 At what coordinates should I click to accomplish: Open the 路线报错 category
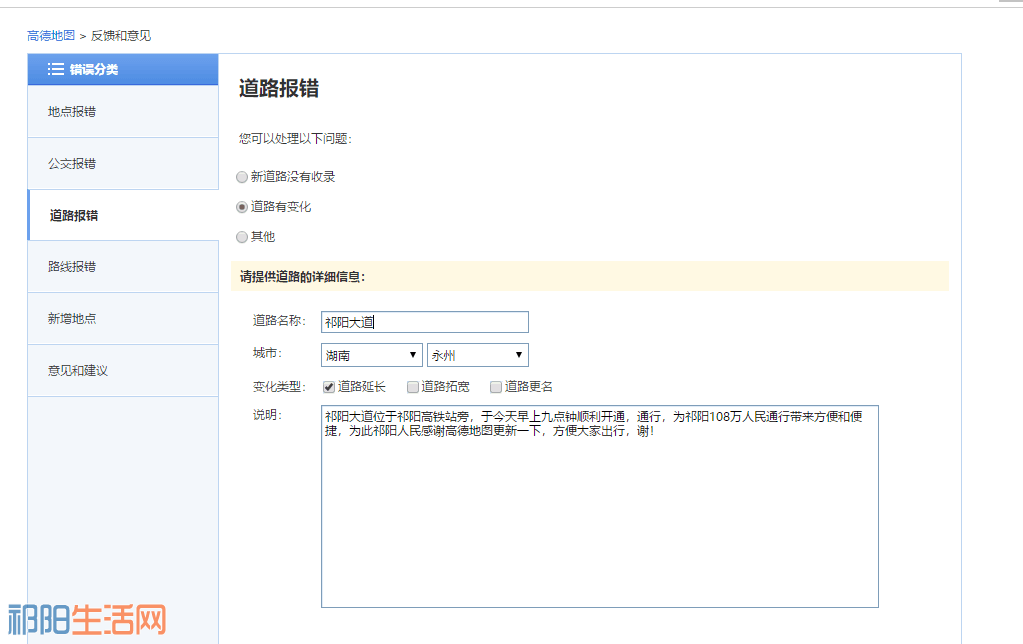123,266
